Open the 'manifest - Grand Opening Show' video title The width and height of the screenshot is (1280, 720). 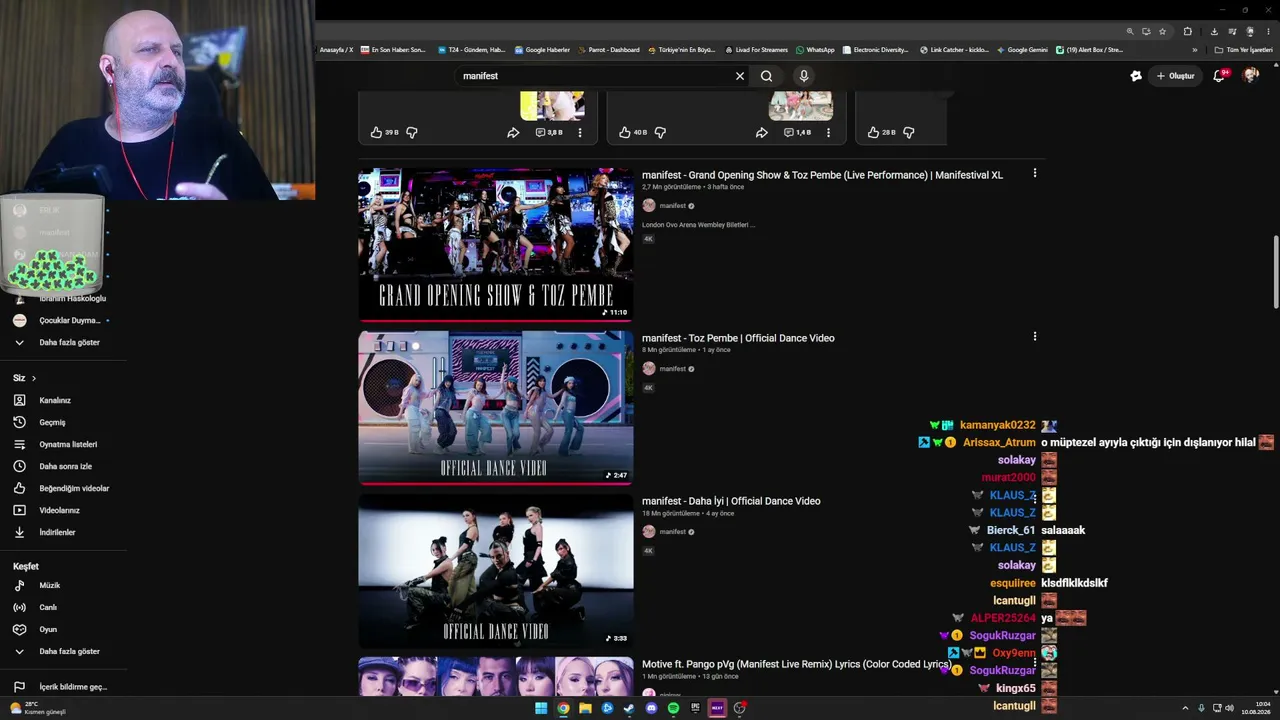[822, 175]
